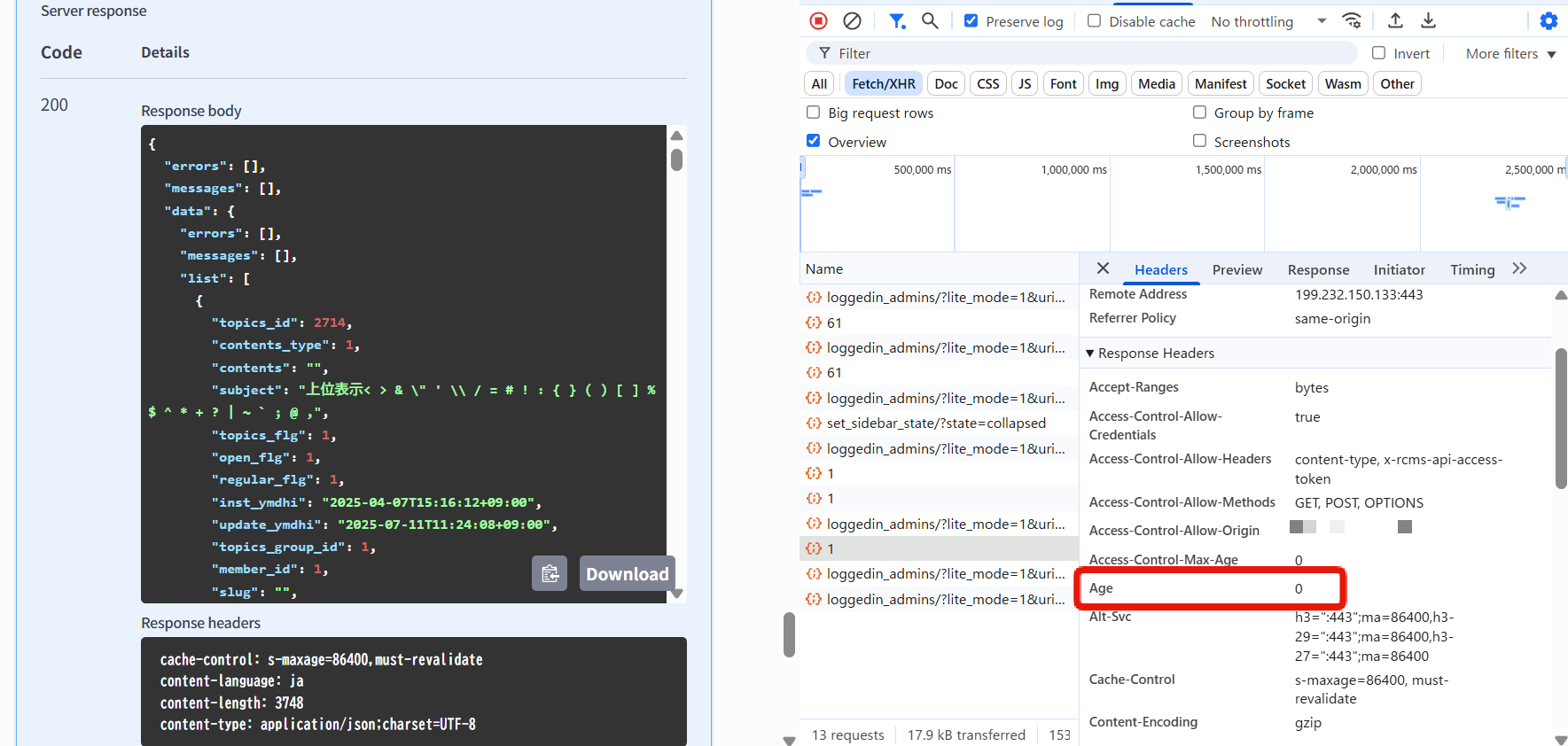The width and height of the screenshot is (1568, 746).
Task: Stop recording network log
Action: point(818,20)
